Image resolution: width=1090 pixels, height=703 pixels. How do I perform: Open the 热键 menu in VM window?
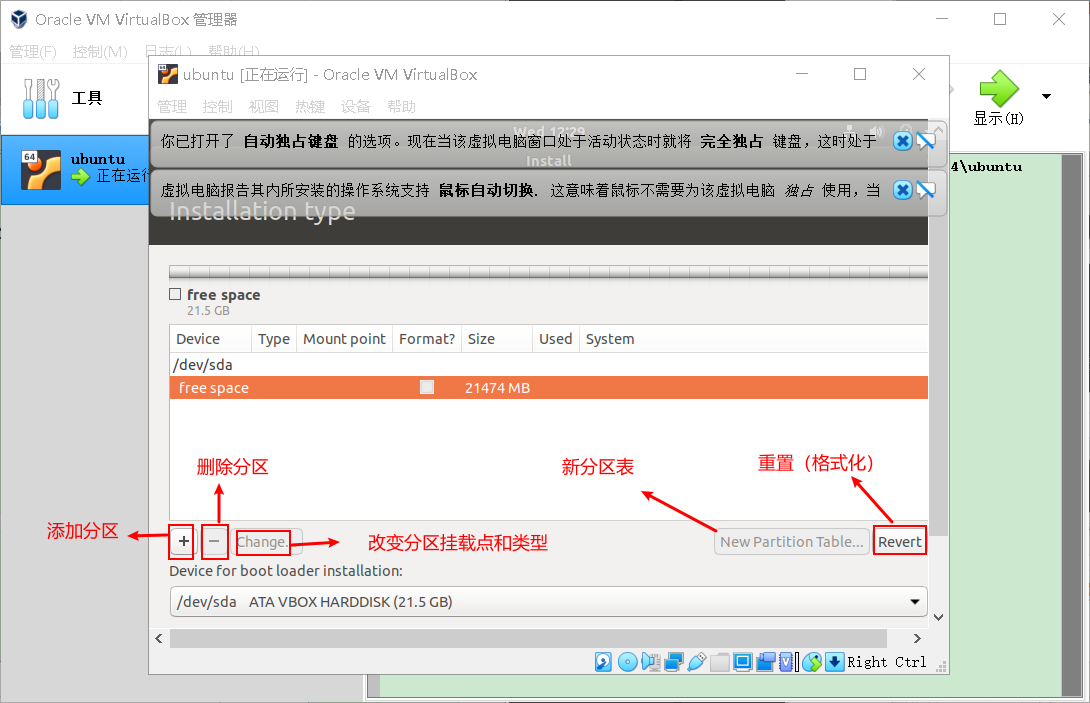[310, 106]
